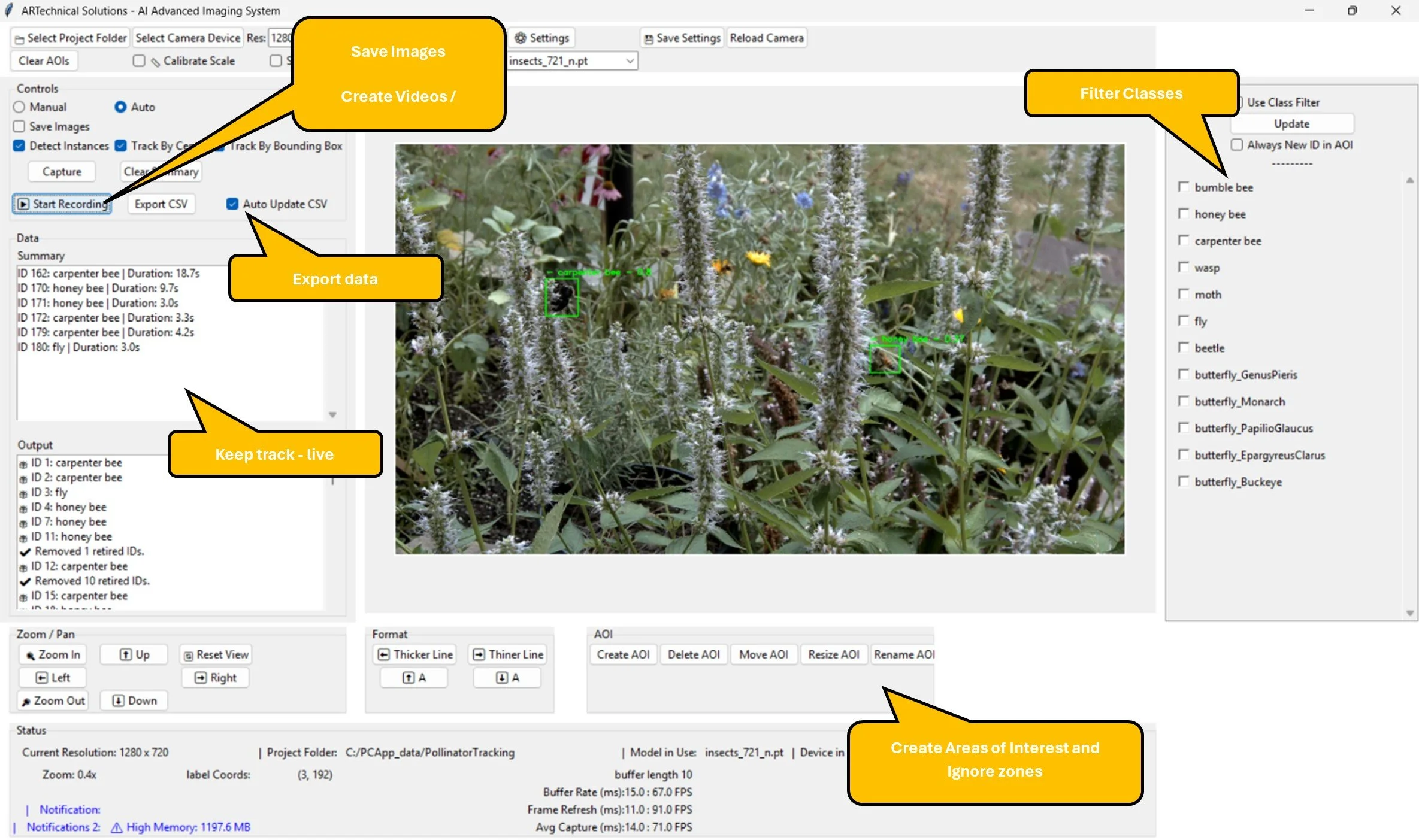Click the Settings gear button
Screen dimensions: 1419x840
542,38
